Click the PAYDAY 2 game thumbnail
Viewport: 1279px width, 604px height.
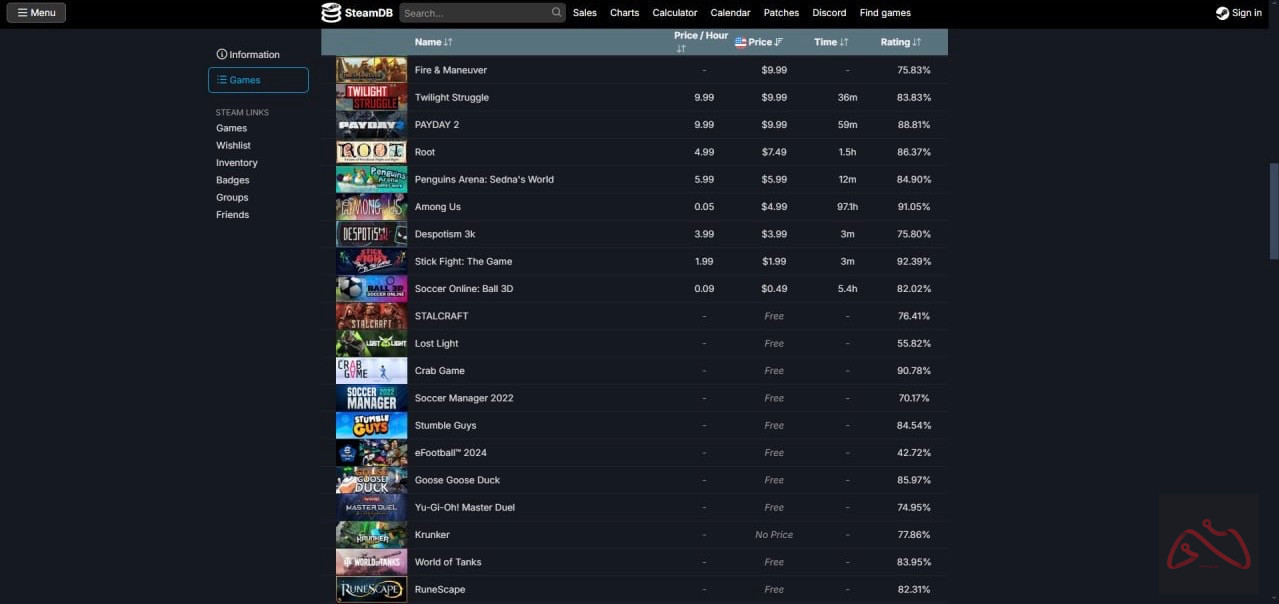tap(371, 125)
